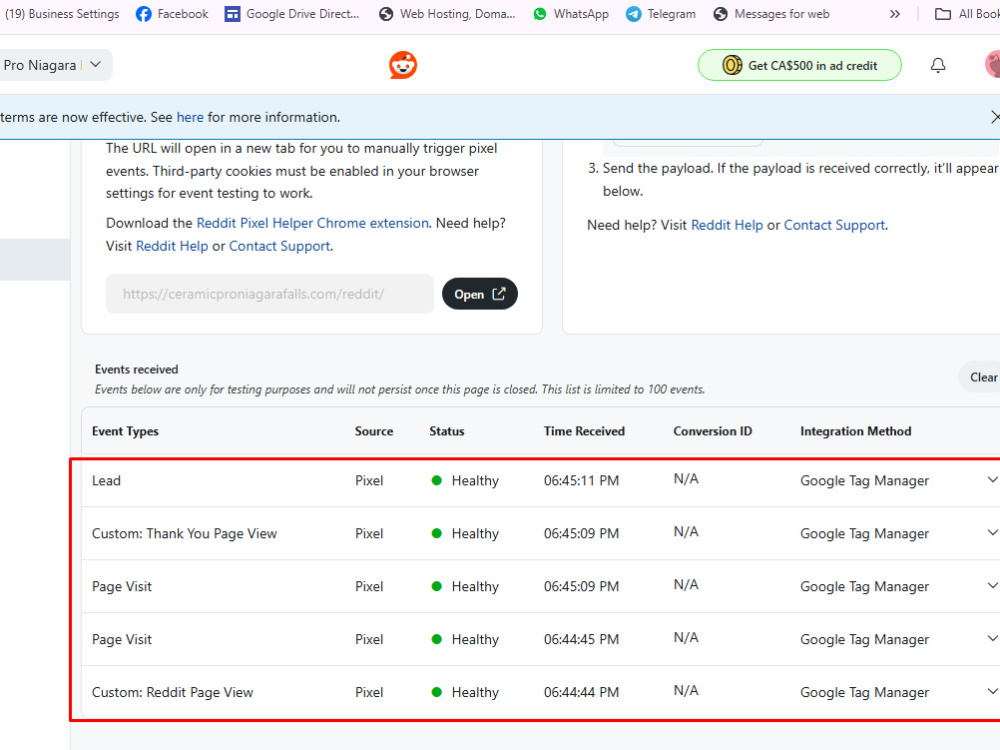The height and width of the screenshot is (750, 1000).
Task: Click the Time Received column header
Action: click(x=584, y=432)
